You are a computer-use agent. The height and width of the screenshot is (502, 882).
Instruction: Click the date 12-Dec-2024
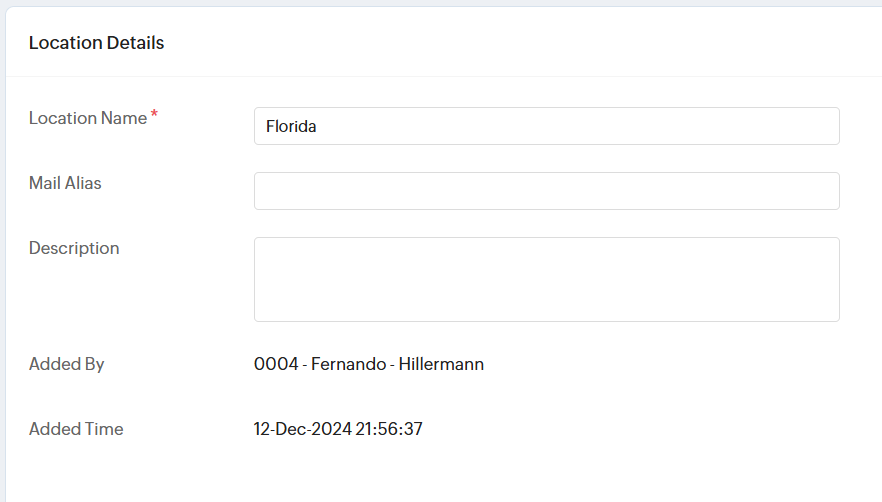click(301, 429)
